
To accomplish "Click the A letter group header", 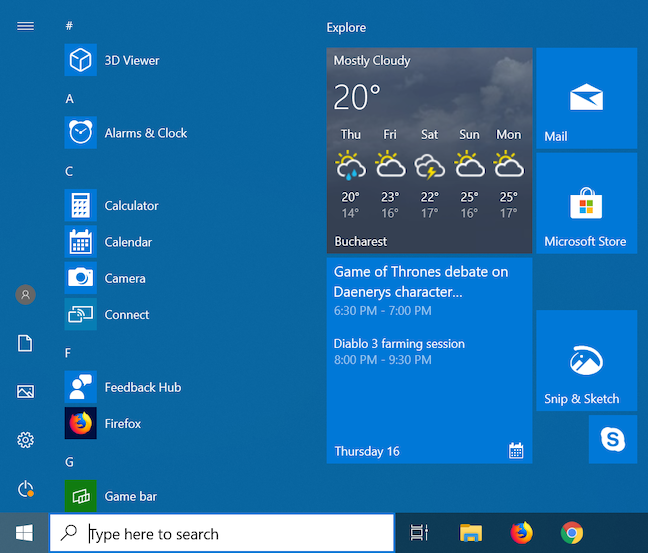I will [69, 99].
